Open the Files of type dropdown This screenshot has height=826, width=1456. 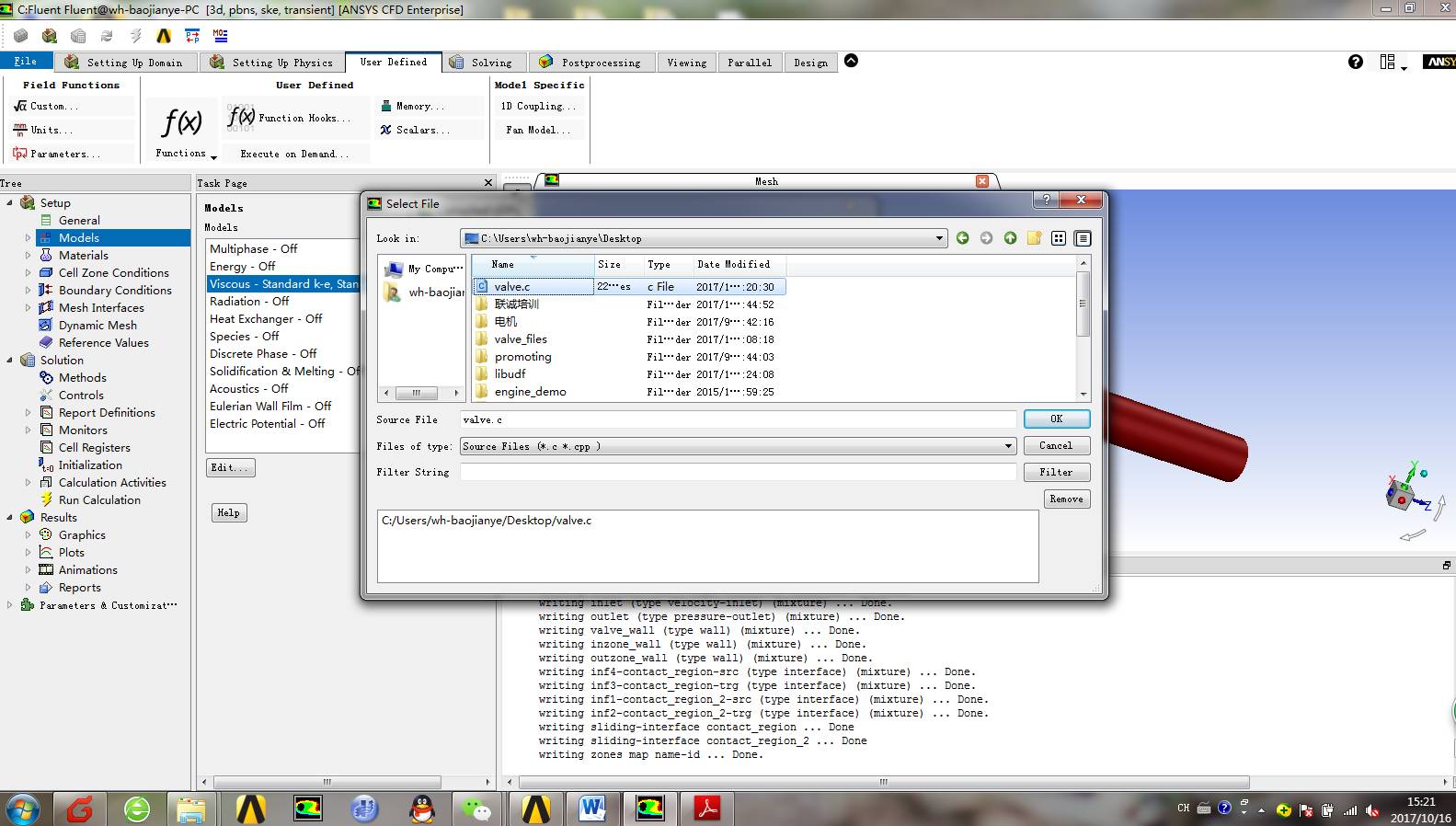[1009, 446]
